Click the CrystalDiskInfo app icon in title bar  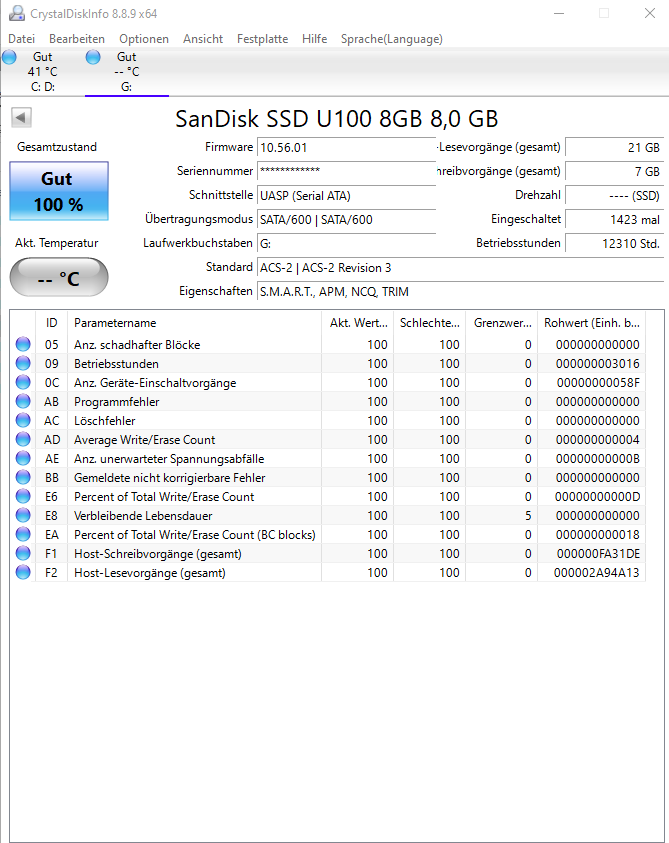[x=17, y=13]
